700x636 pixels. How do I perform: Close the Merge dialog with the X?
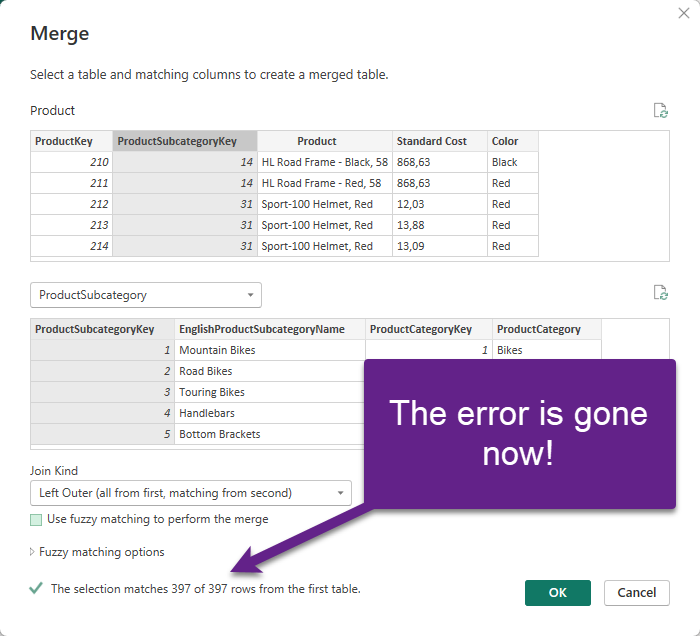[682, 13]
